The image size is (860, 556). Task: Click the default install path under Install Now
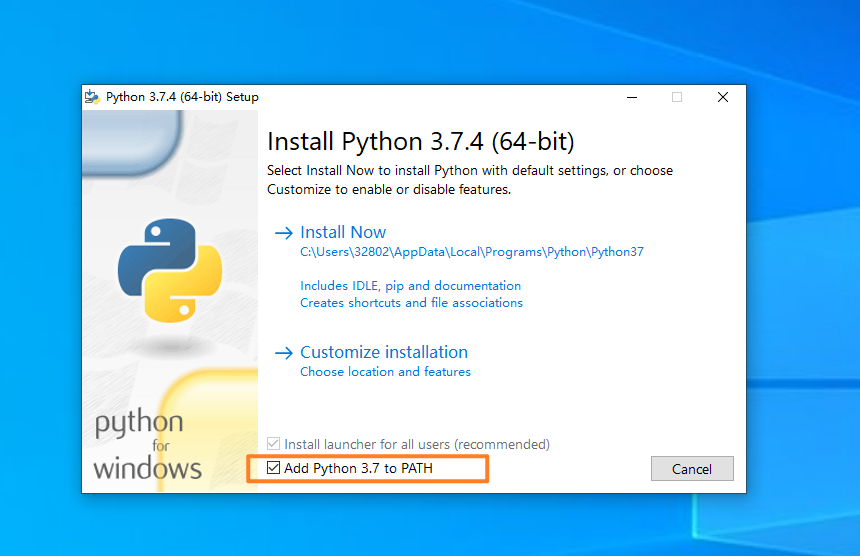tap(472, 252)
